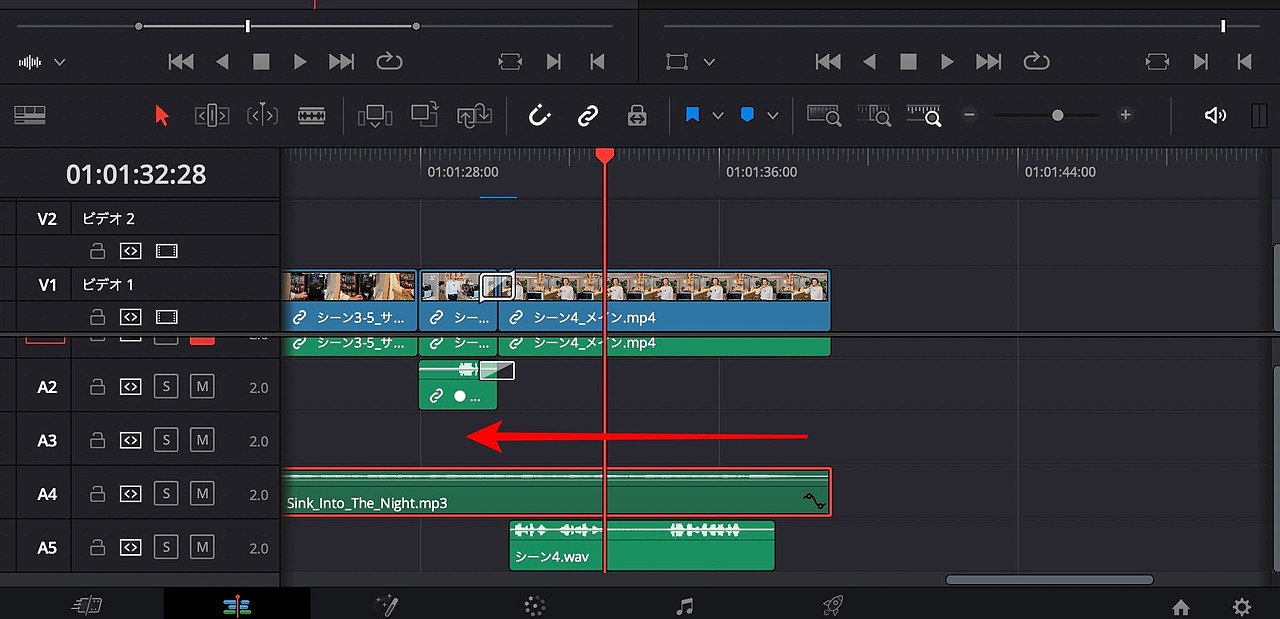Toggle timeline Snapping magnet
Screen dimensions: 1280x619
(x=540, y=115)
